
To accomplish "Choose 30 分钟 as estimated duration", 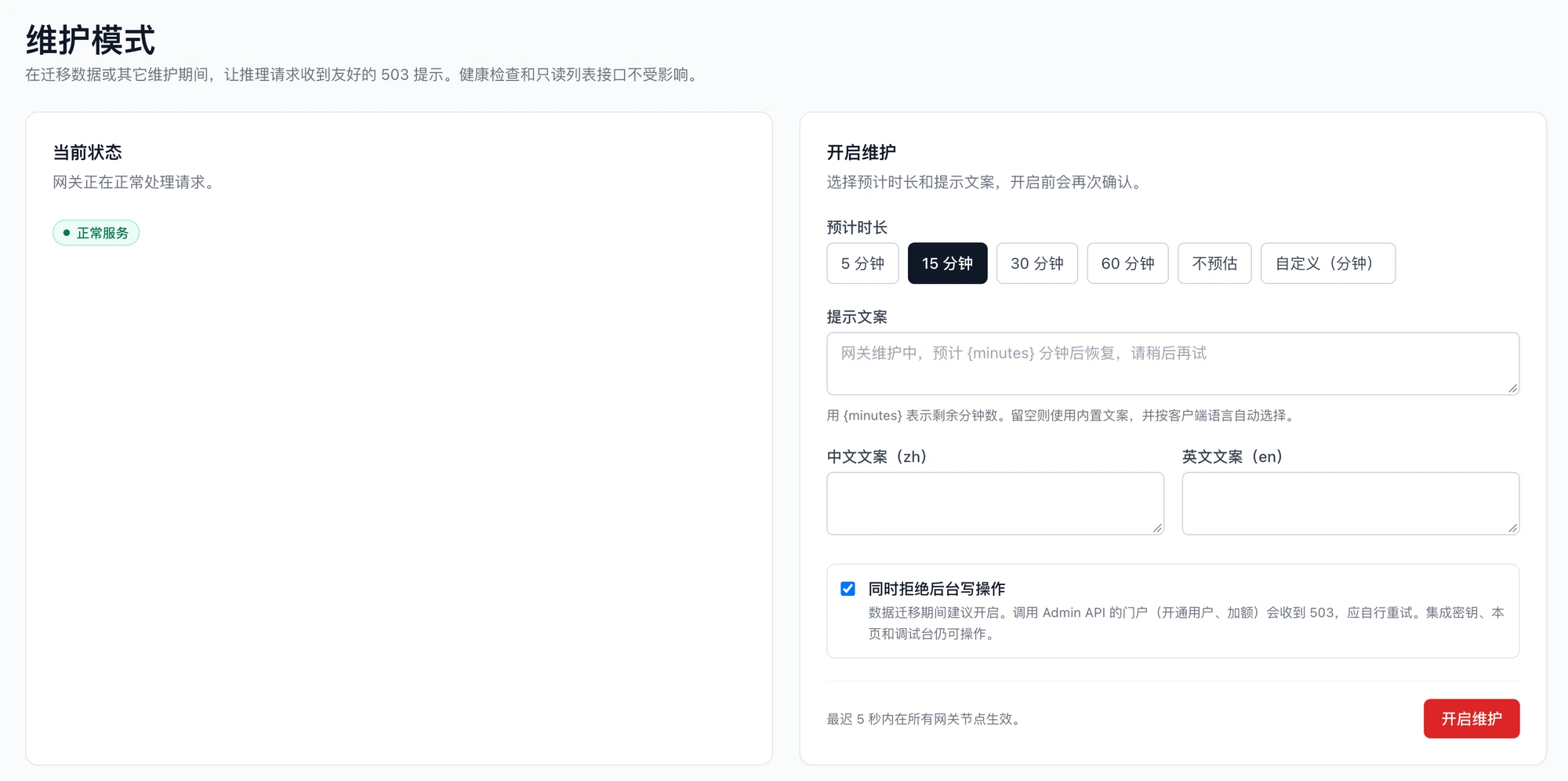I will pos(1036,263).
